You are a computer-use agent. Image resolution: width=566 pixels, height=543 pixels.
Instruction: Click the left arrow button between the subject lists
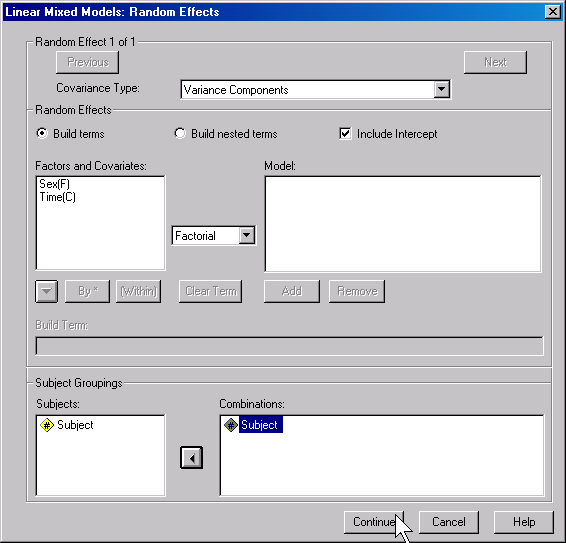coord(191,458)
